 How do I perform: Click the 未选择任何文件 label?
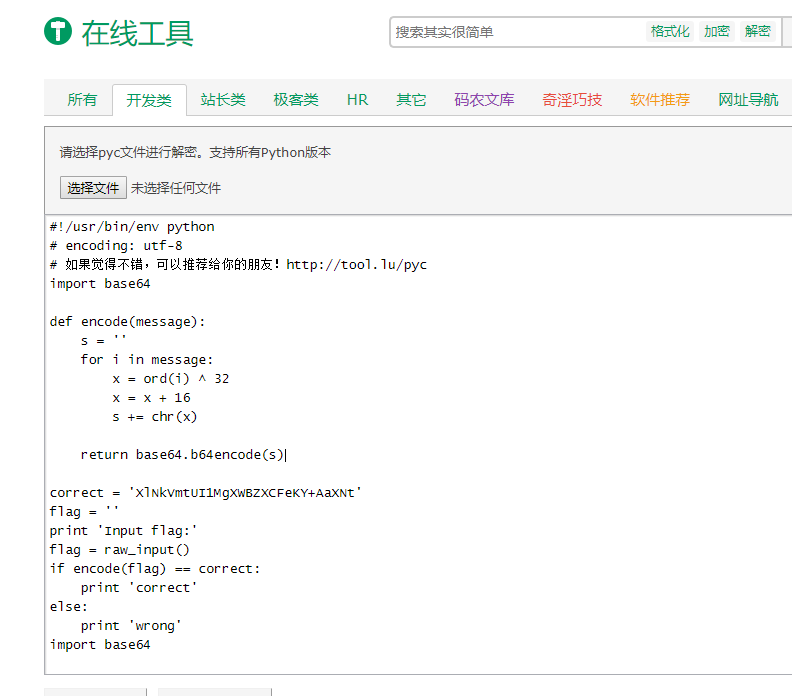tap(176, 188)
